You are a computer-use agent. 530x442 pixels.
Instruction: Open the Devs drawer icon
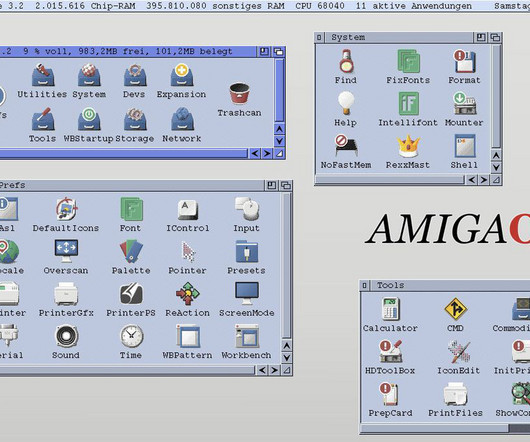pyautogui.click(x=135, y=75)
